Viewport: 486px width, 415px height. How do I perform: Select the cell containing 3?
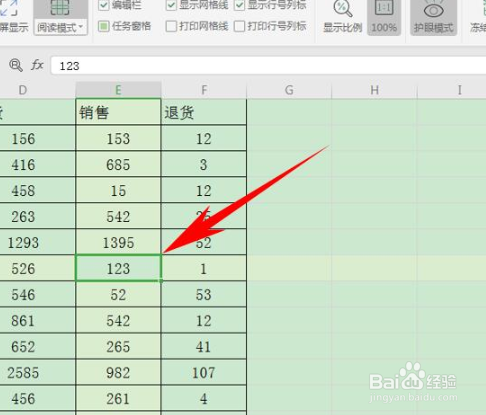point(204,164)
